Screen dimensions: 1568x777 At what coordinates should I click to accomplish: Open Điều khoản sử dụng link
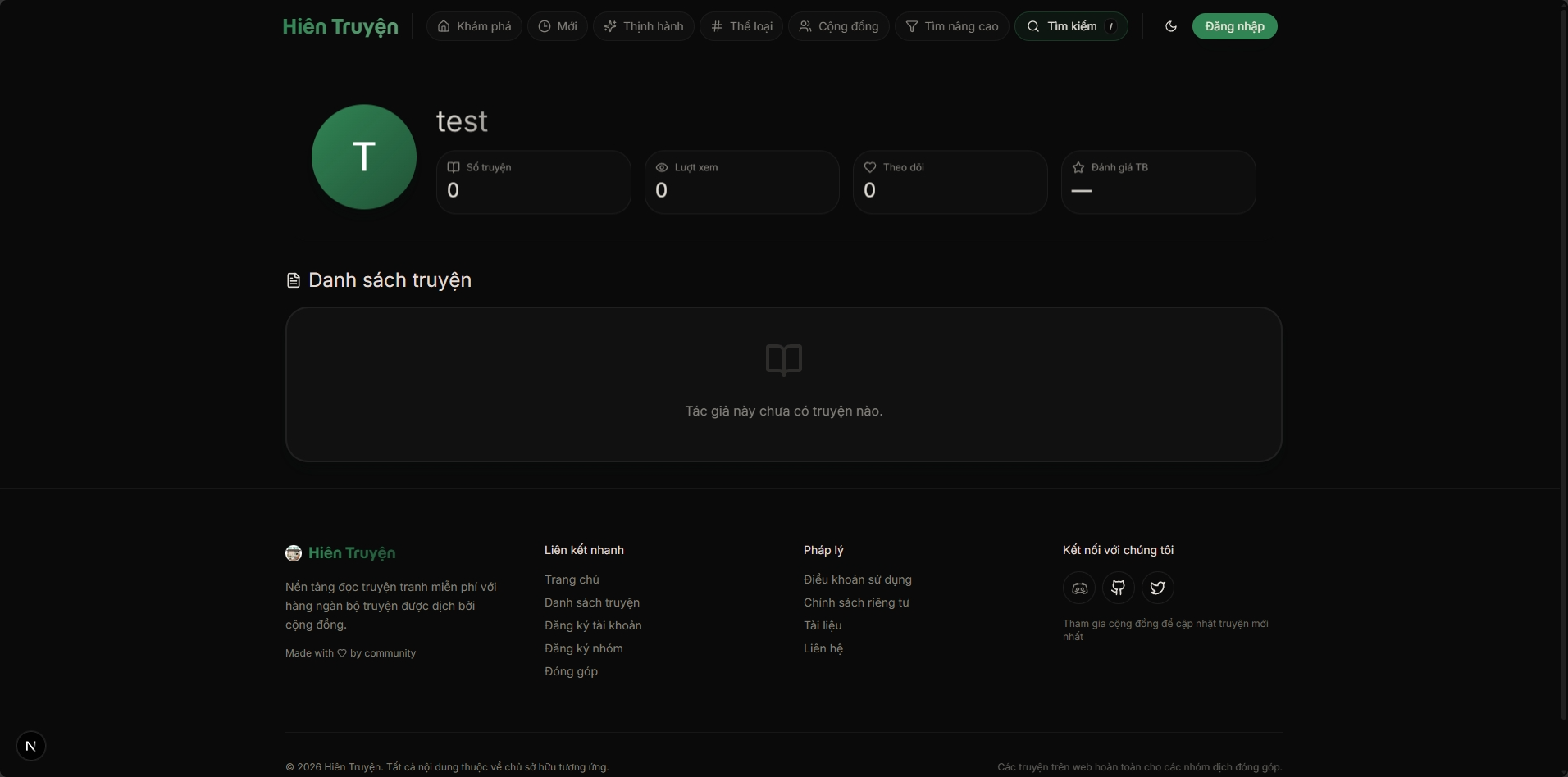pos(857,579)
